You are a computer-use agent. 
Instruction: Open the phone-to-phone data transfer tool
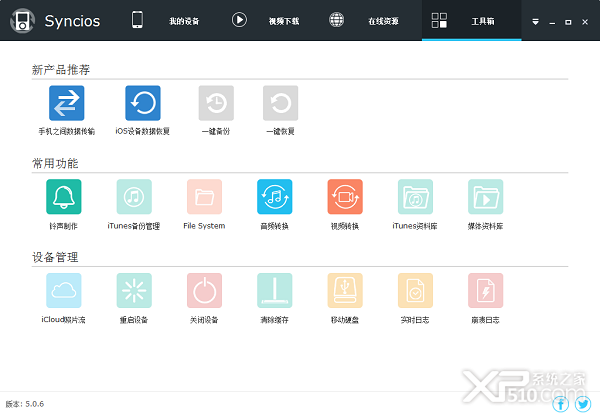tap(67, 103)
